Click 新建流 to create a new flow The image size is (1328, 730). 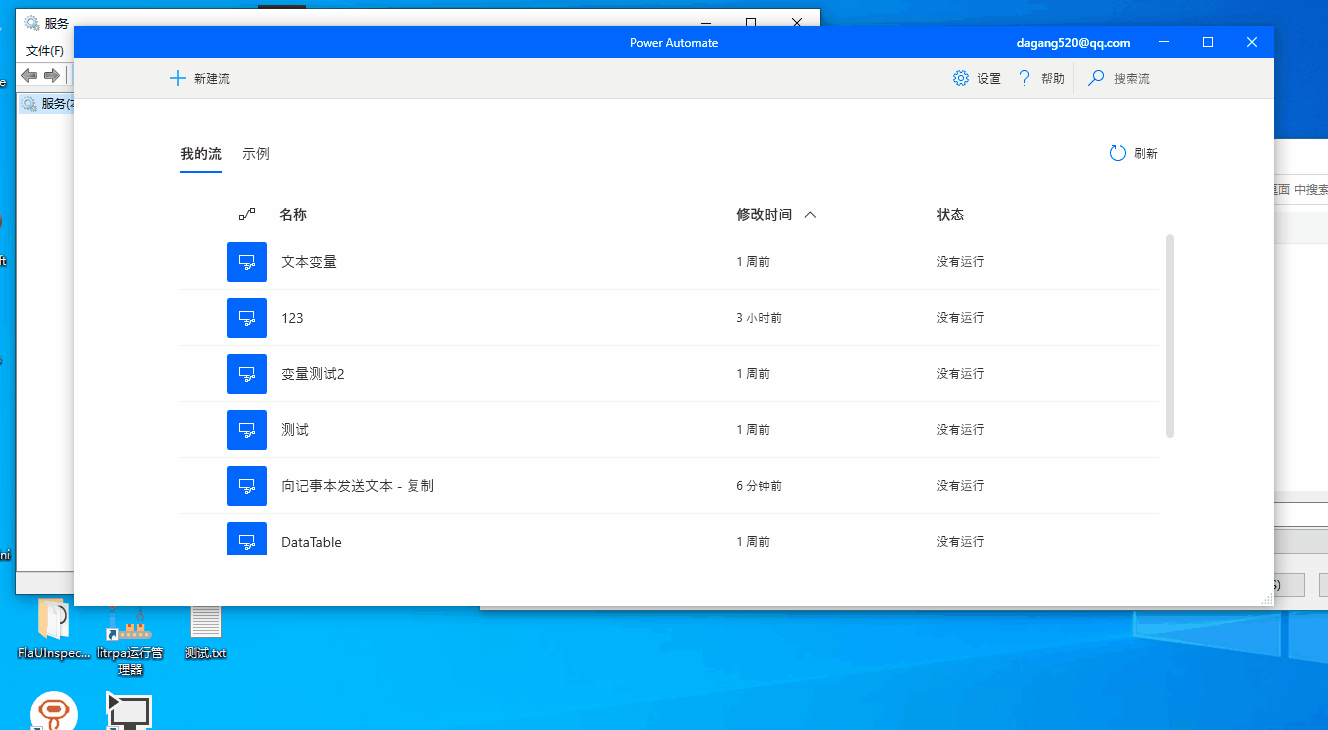[210, 77]
